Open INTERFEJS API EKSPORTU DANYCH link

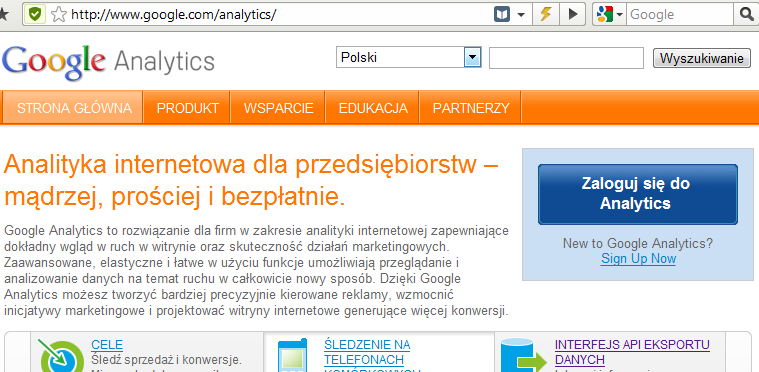632,352
